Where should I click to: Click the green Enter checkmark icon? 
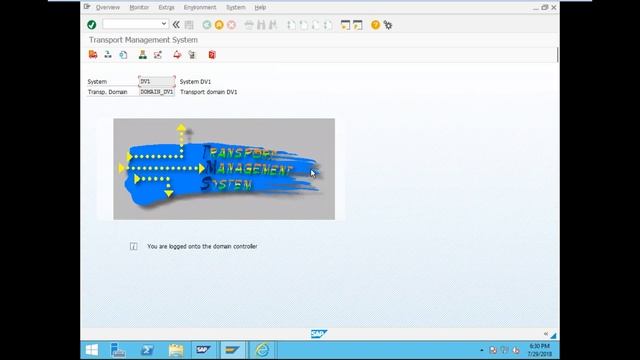[91, 25]
